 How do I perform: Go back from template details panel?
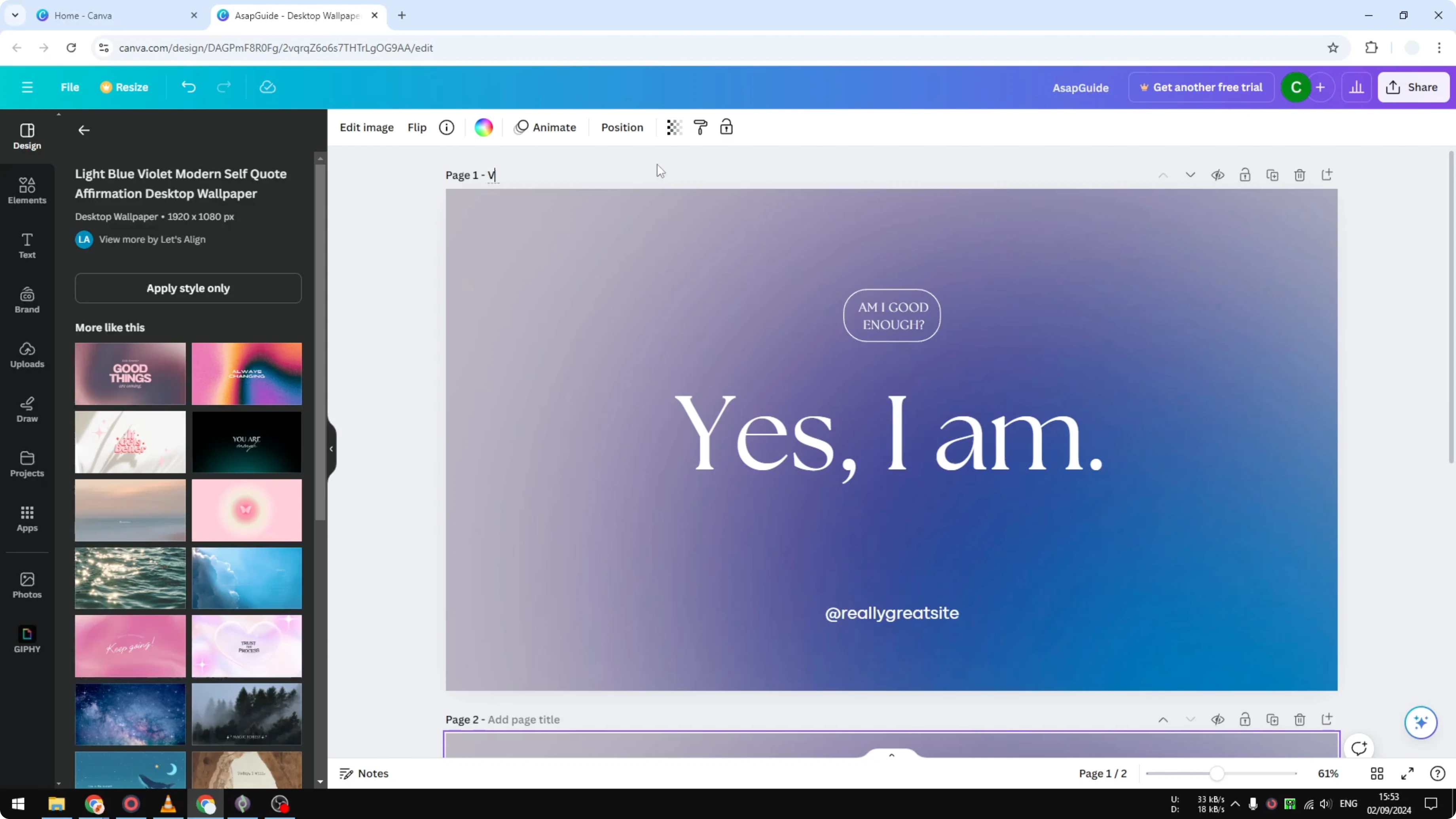[83, 131]
